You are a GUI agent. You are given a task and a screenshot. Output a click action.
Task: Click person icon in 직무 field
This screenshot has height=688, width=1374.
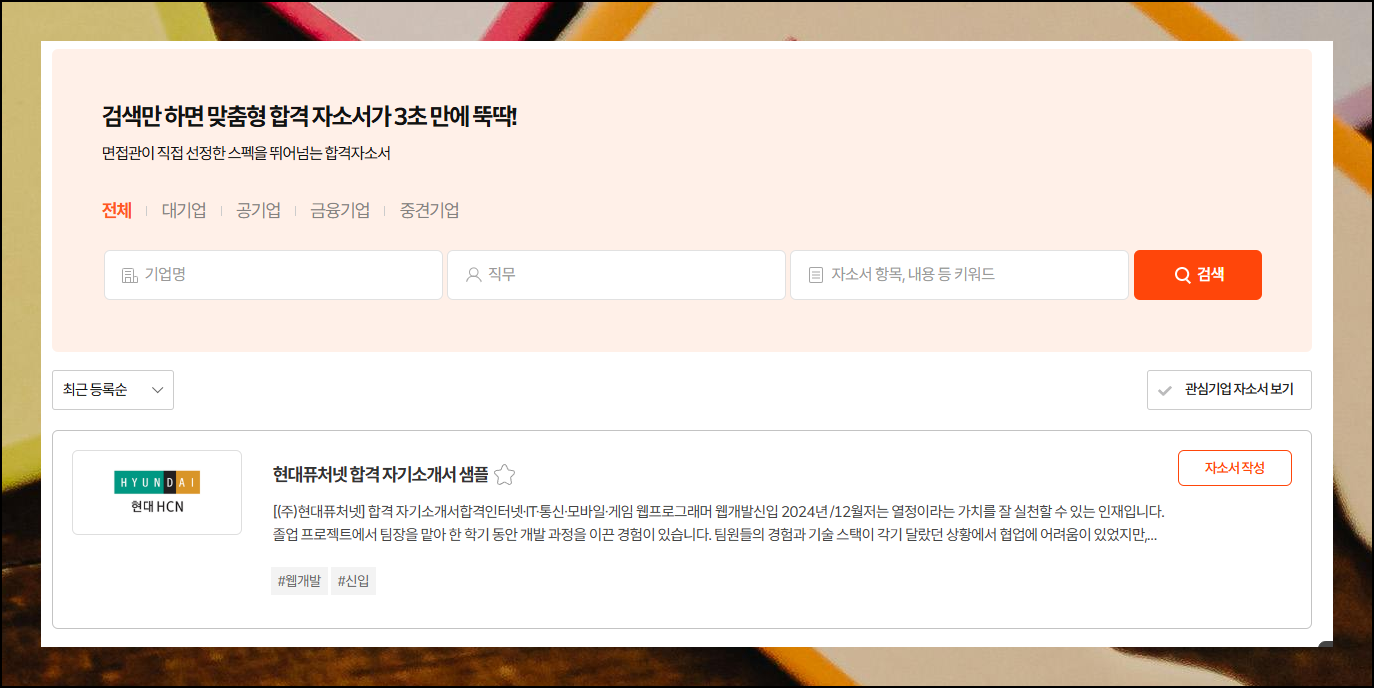474,275
